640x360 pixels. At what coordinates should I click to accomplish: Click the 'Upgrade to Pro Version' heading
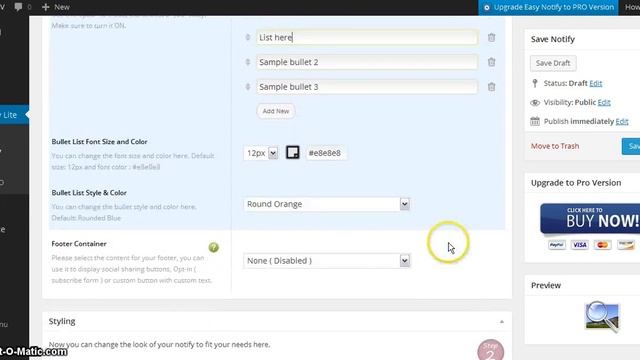coord(576,183)
